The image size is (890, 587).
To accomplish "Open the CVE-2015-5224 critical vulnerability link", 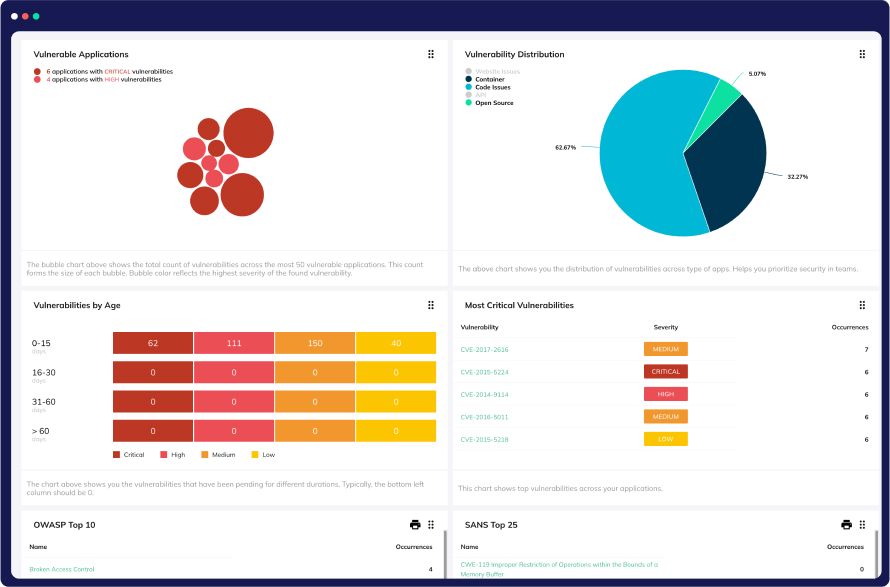I will (x=484, y=372).
